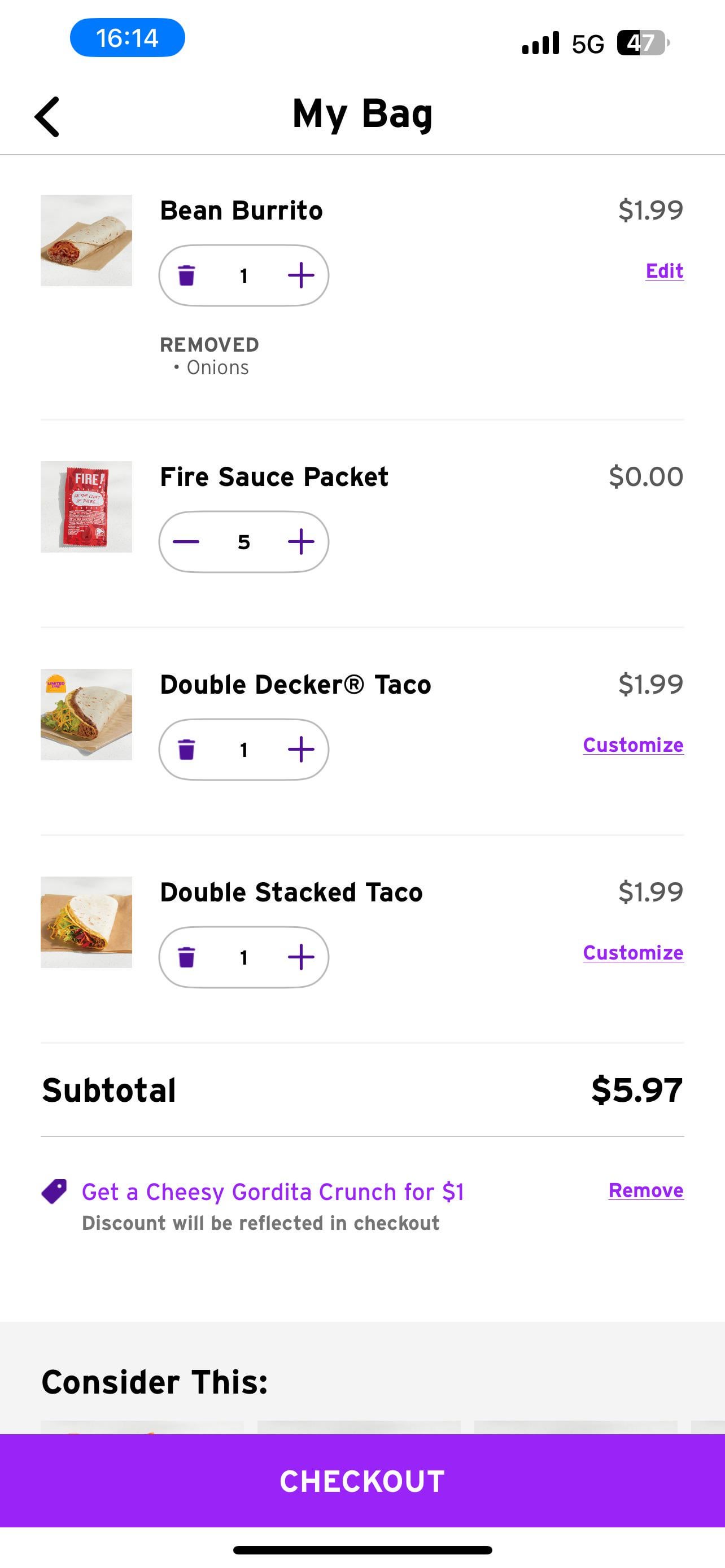This screenshot has width=725, height=1568.
Task: Remove the Cheesy Gordita Crunch offer
Action: (x=646, y=1190)
